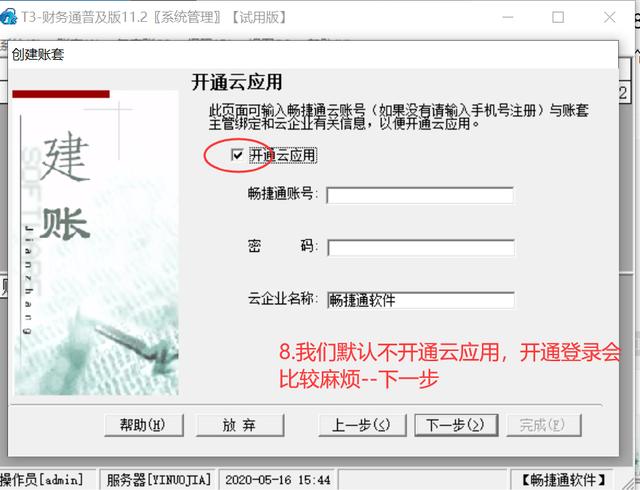This screenshot has width=640, height=490.
Task: Minimize the T3 系统管理 window
Action: [x=507, y=18]
